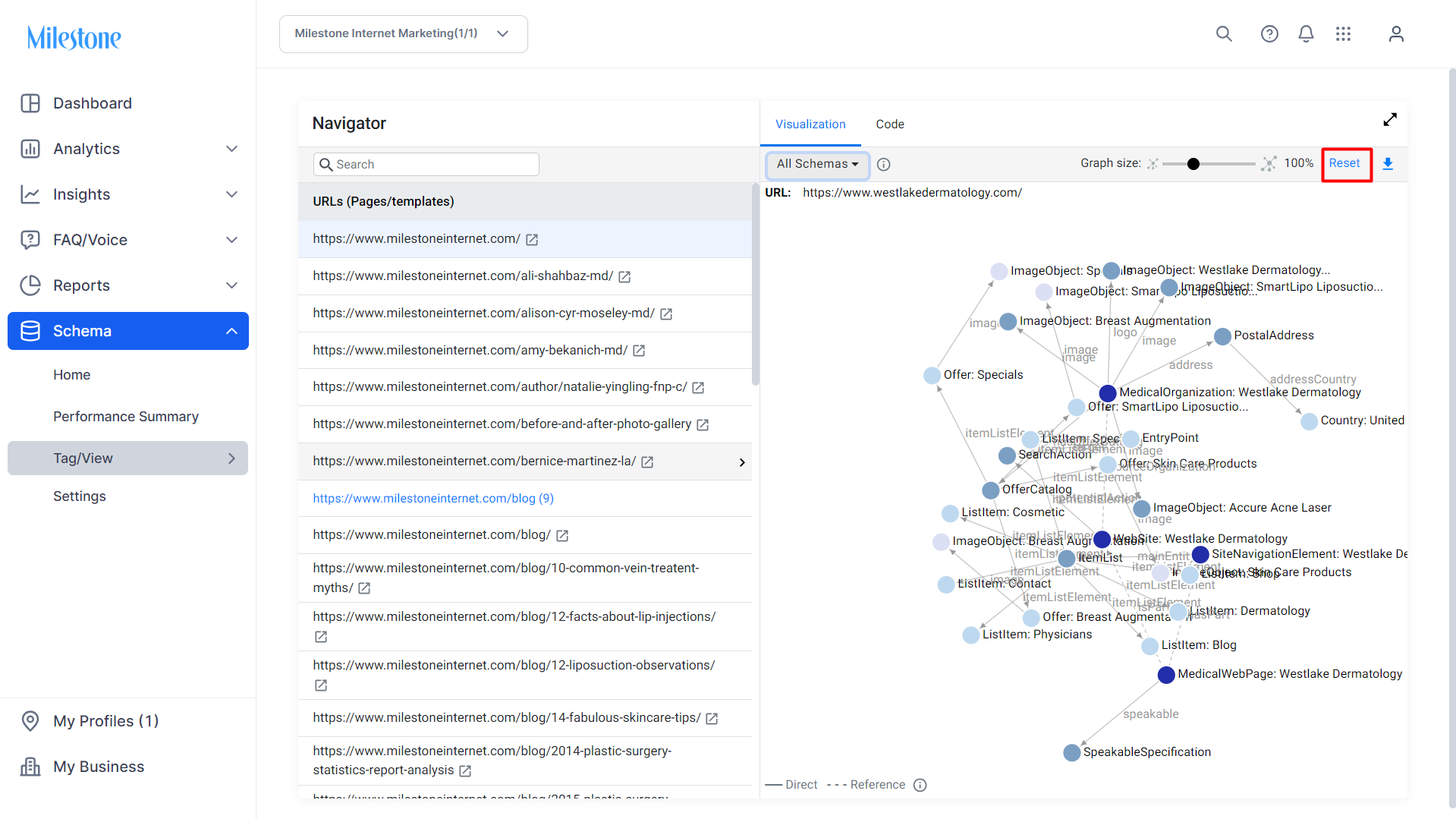Select the 14-fabulous-skincare-tips blog URL
Image resolution: width=1456 pixels, height=819 pixels.
click(x=507, y=718)
